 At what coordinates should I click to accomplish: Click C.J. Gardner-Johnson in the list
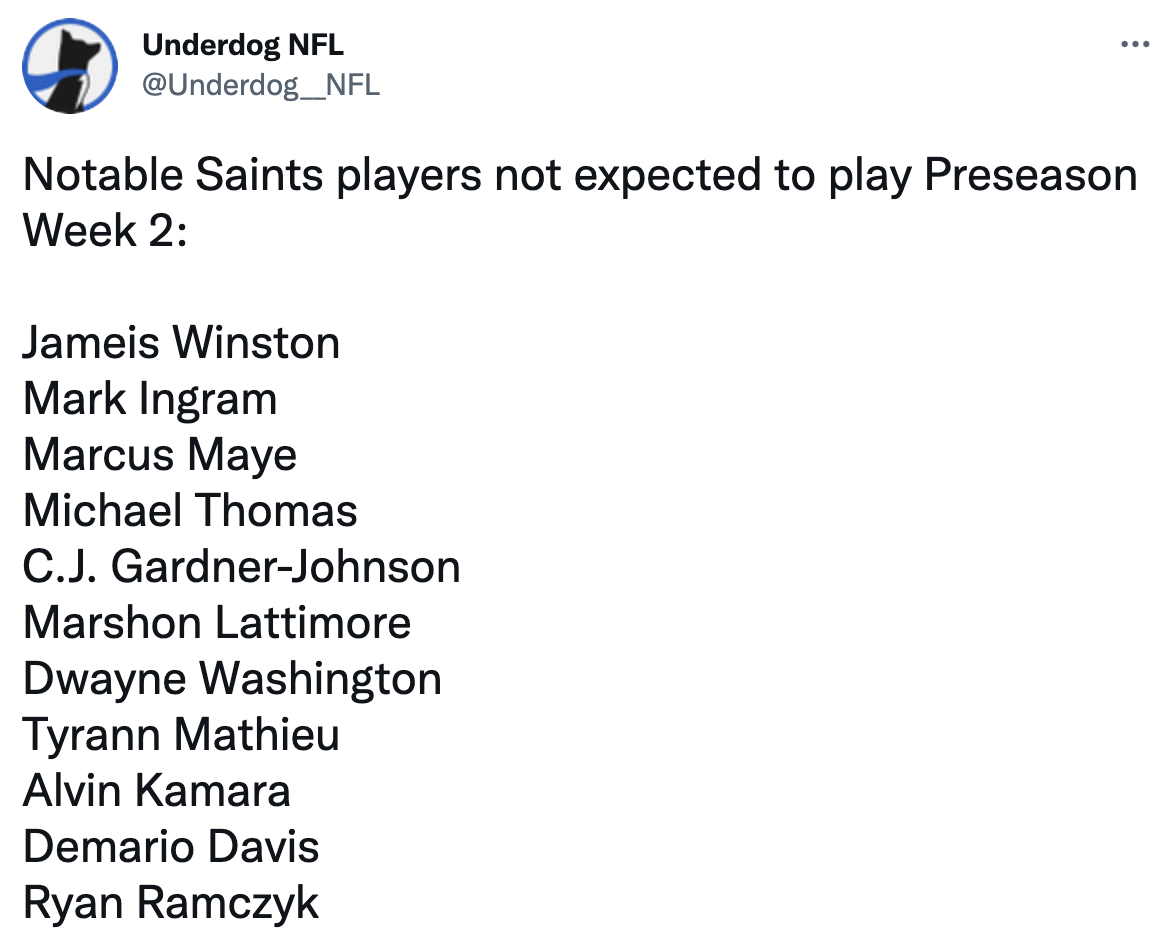click(241, 567)
